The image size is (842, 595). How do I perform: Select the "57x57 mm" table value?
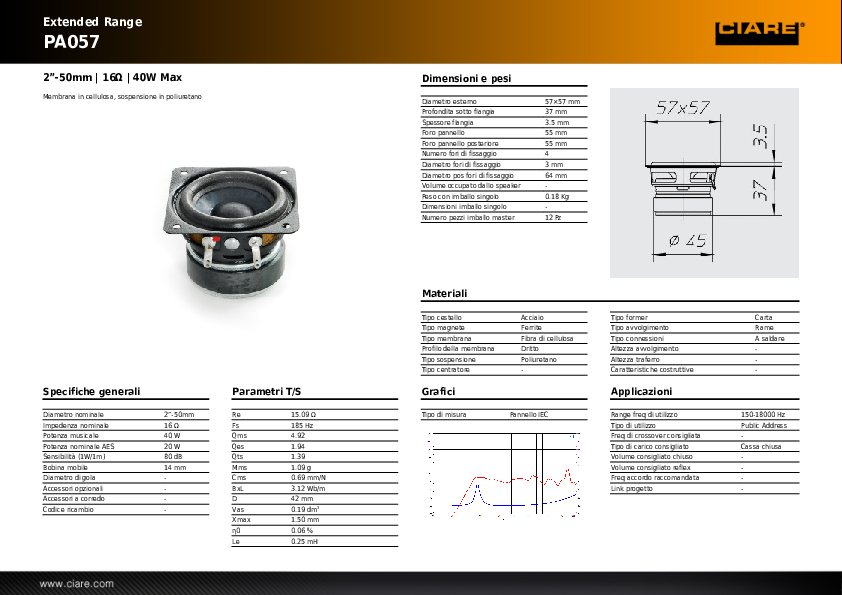click(562, 101)
